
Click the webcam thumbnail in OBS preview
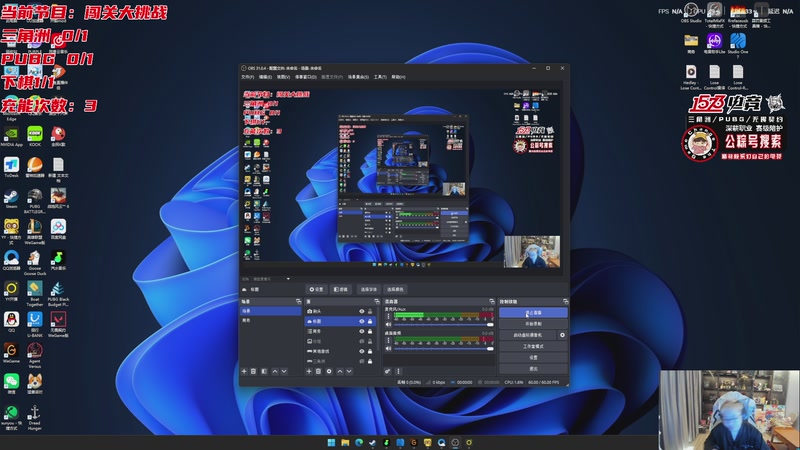[532, 252]
